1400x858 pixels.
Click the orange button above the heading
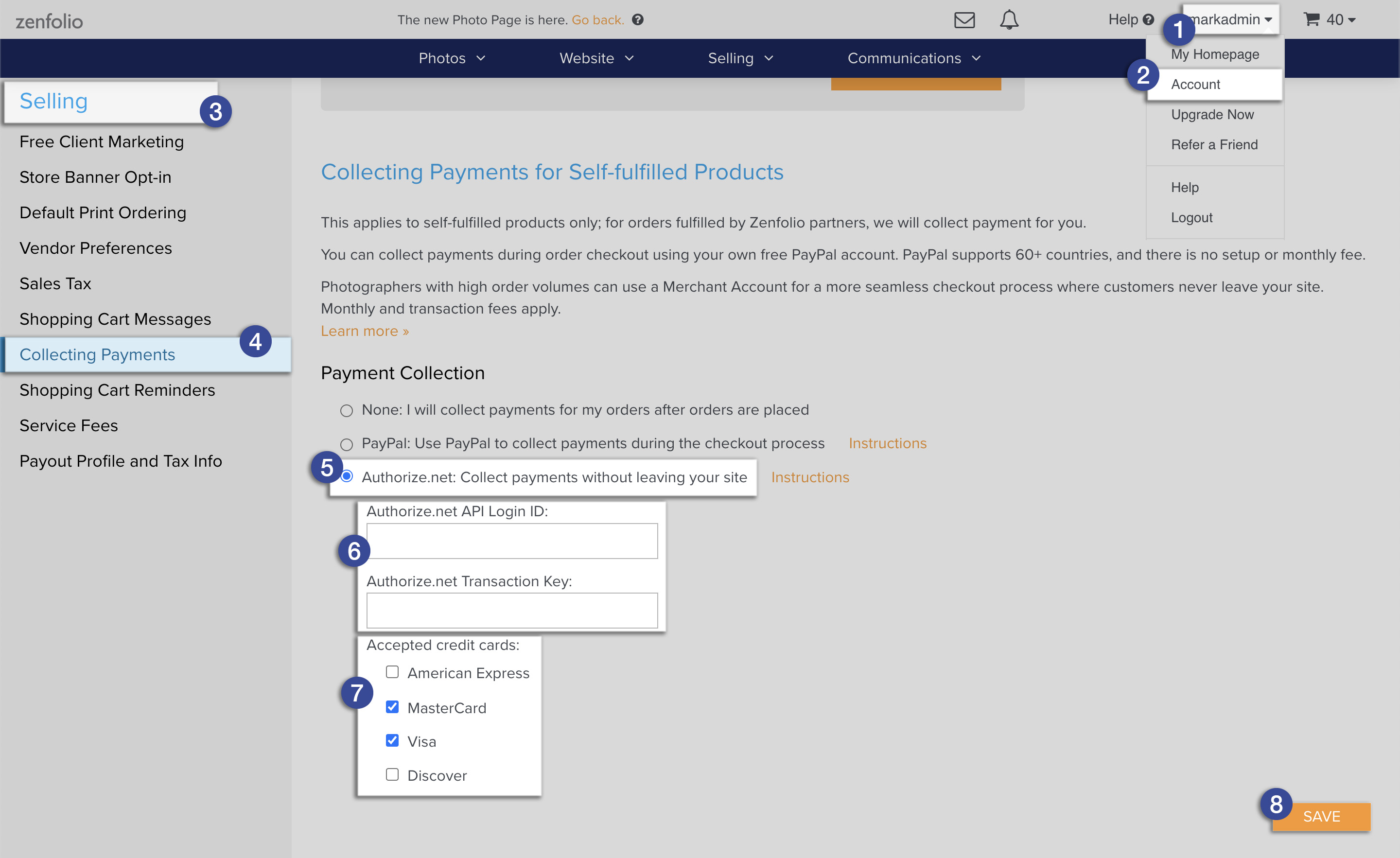(916, 84)
